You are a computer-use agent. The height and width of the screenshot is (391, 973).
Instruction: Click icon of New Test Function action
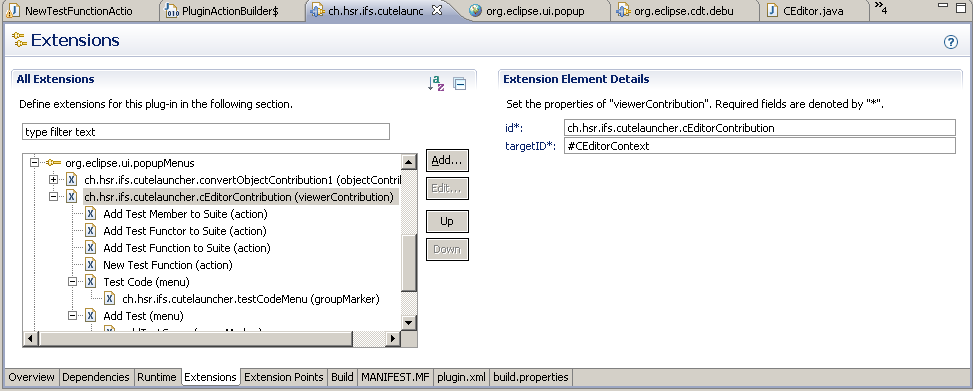tap(91, 265)
